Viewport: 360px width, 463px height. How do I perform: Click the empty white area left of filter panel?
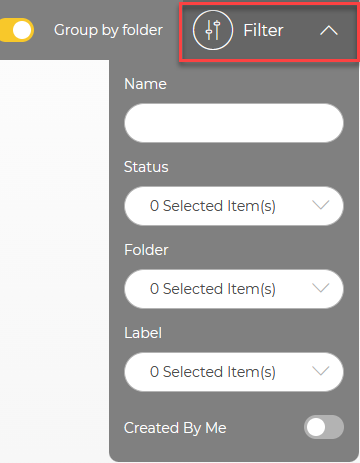54,260
